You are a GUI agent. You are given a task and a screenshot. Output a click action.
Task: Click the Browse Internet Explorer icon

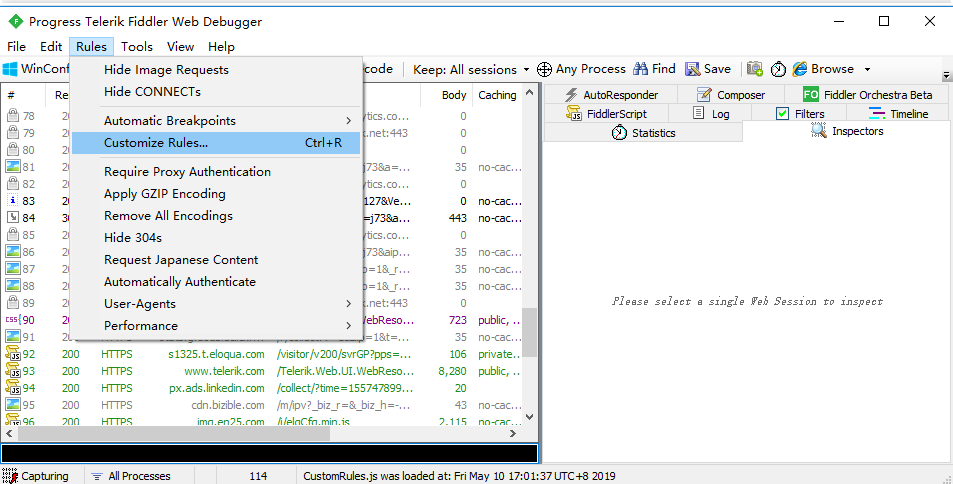800,69
